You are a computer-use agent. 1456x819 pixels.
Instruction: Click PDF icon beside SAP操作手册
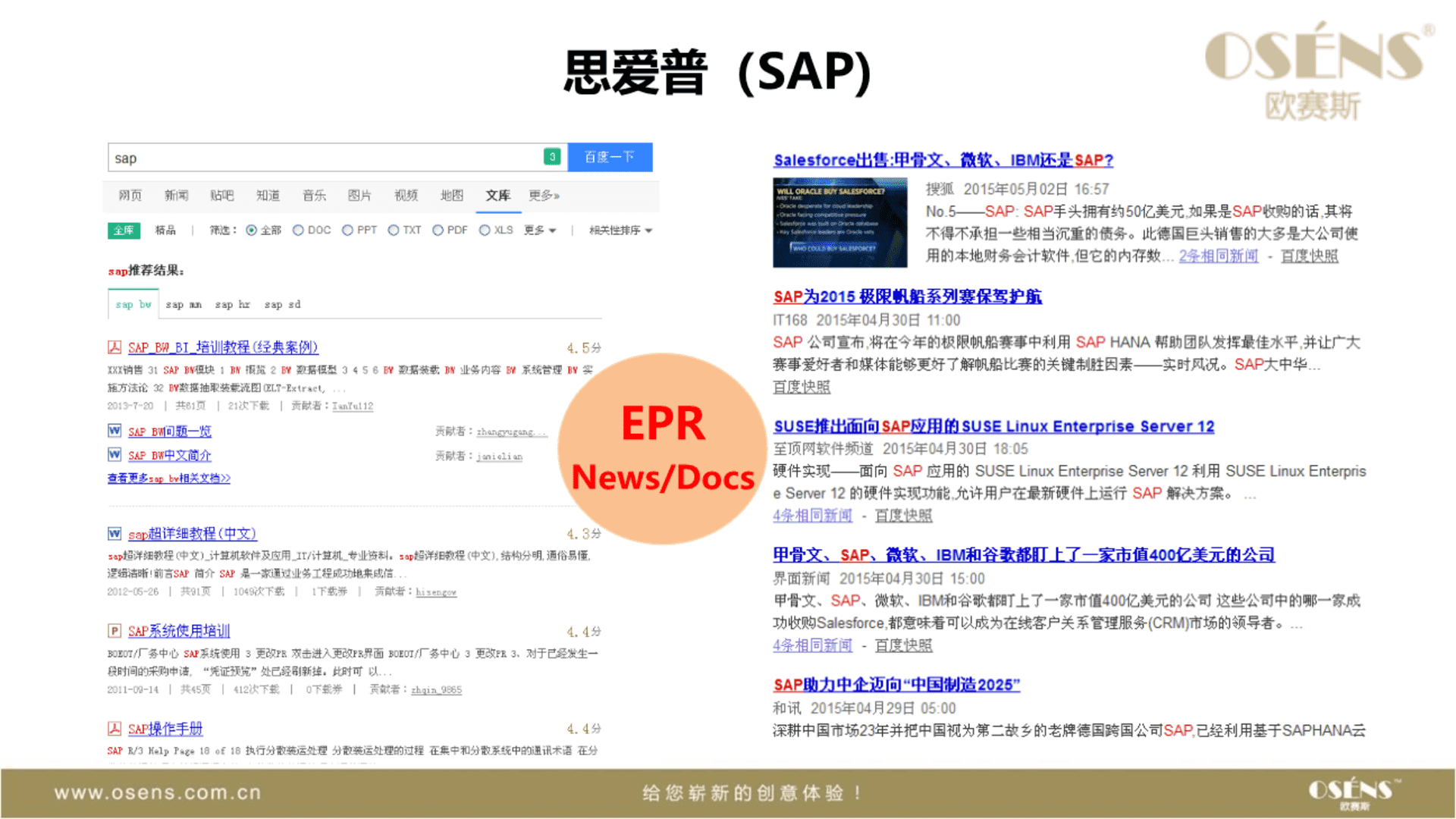[115, 729]
